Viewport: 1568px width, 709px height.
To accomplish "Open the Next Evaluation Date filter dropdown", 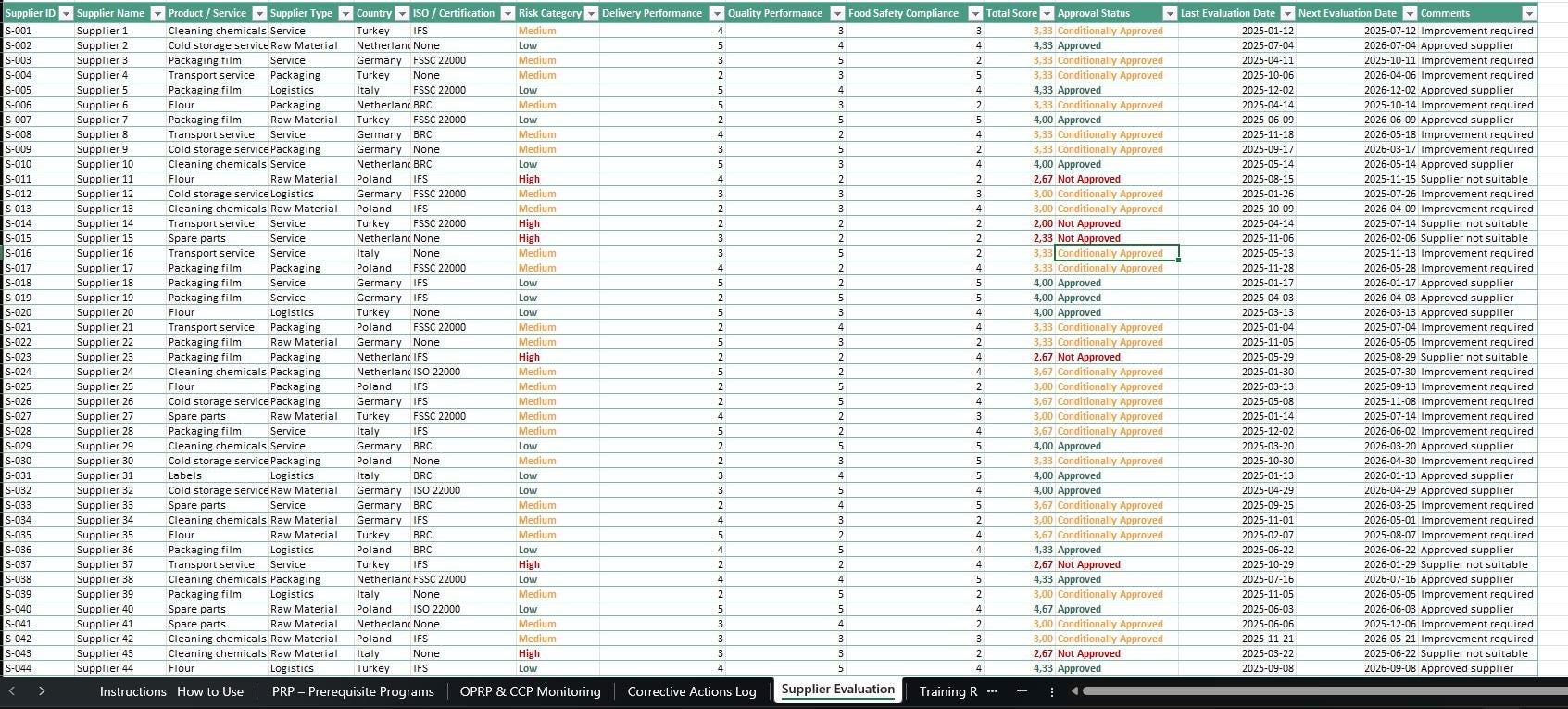I will click(x=1410, y=13).
